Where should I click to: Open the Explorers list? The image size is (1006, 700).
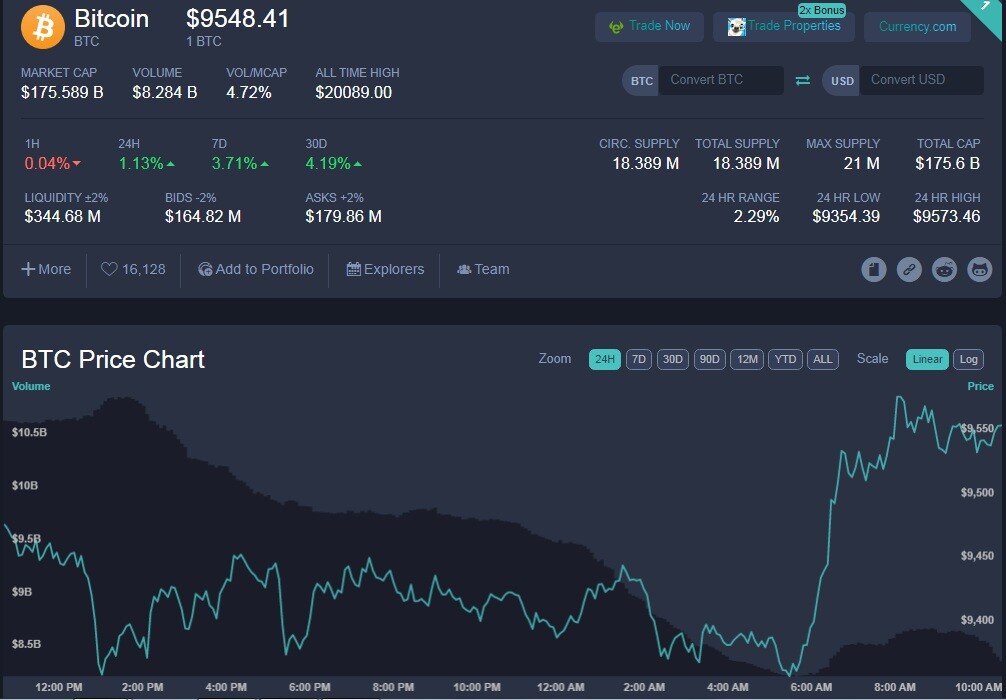click(385, 269)
